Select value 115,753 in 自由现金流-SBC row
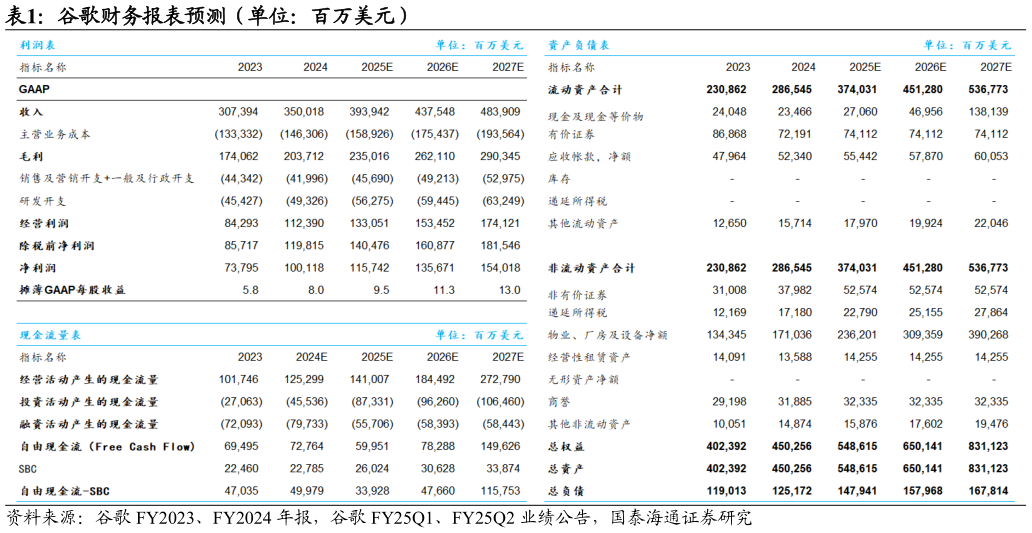The image size is (1032, 533). coord(502,491)
